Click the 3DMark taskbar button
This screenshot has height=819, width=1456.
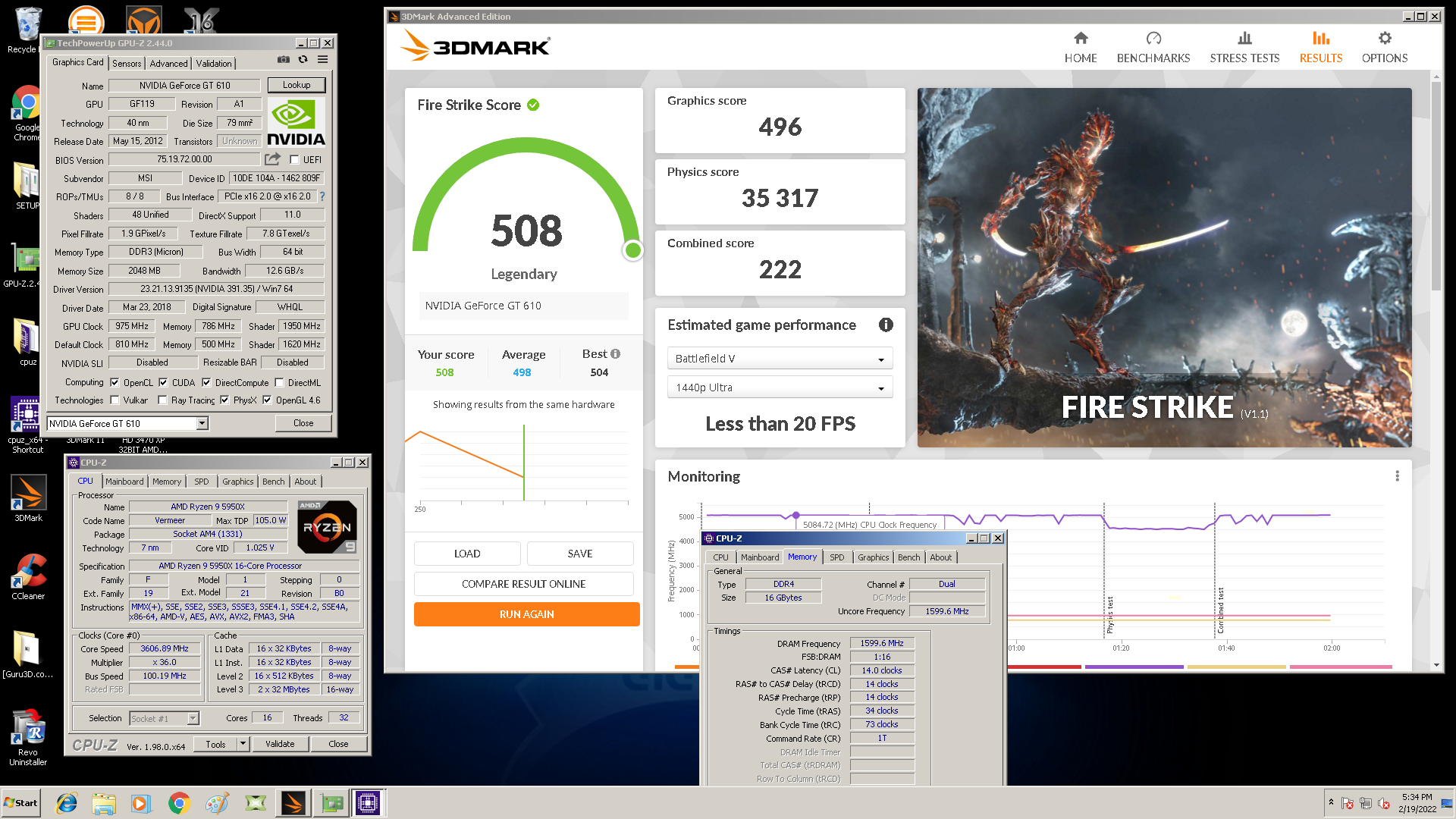coord(293,803)
